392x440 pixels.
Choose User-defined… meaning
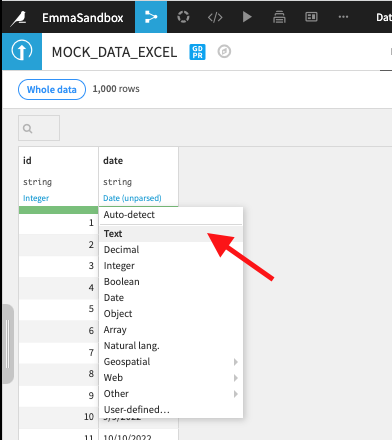tap(171, 410)
